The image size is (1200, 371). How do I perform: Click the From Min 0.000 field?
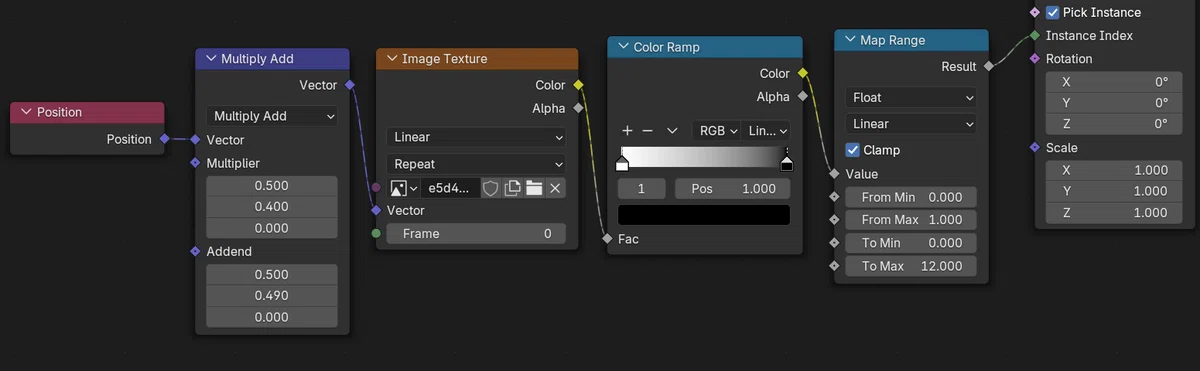point(911,197)
